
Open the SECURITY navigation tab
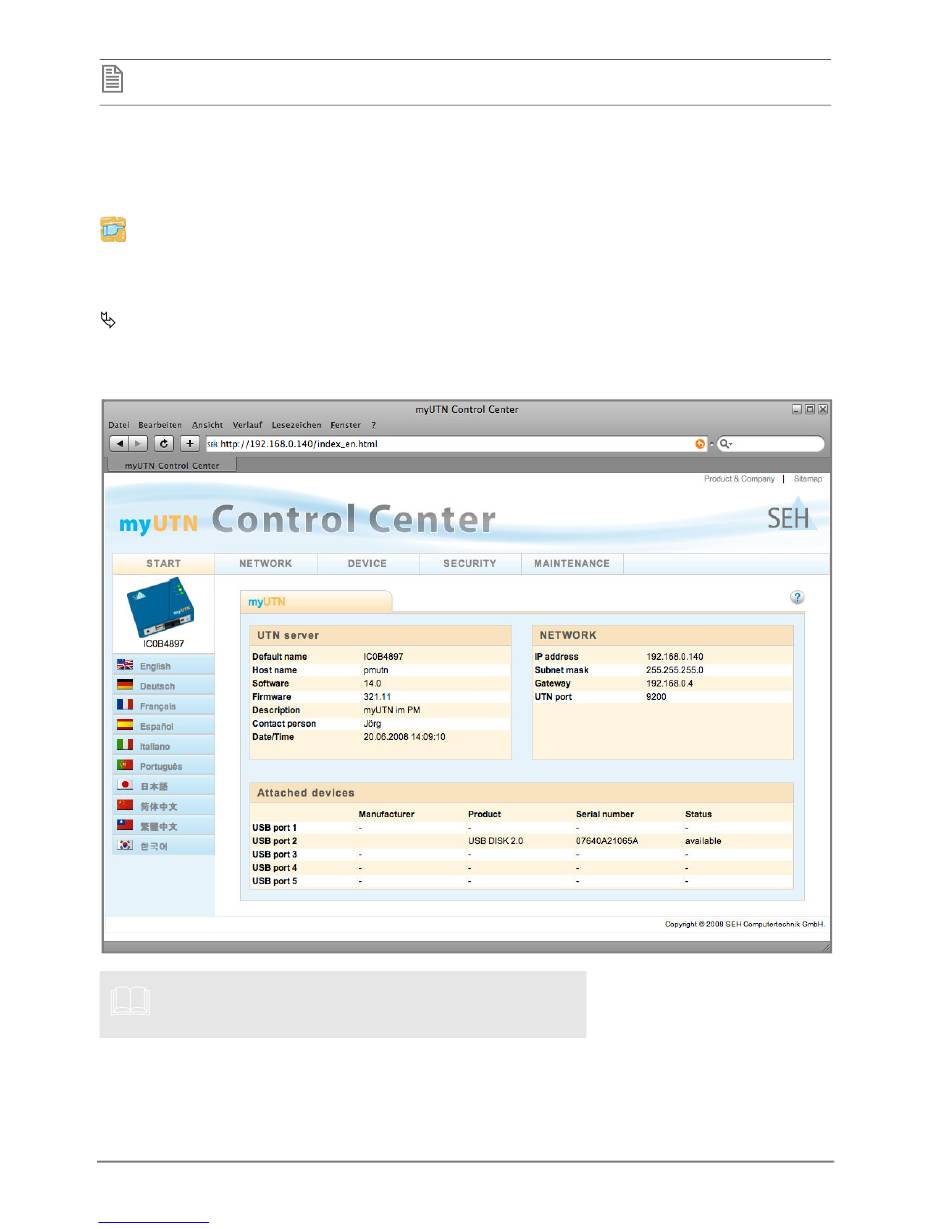470,564
